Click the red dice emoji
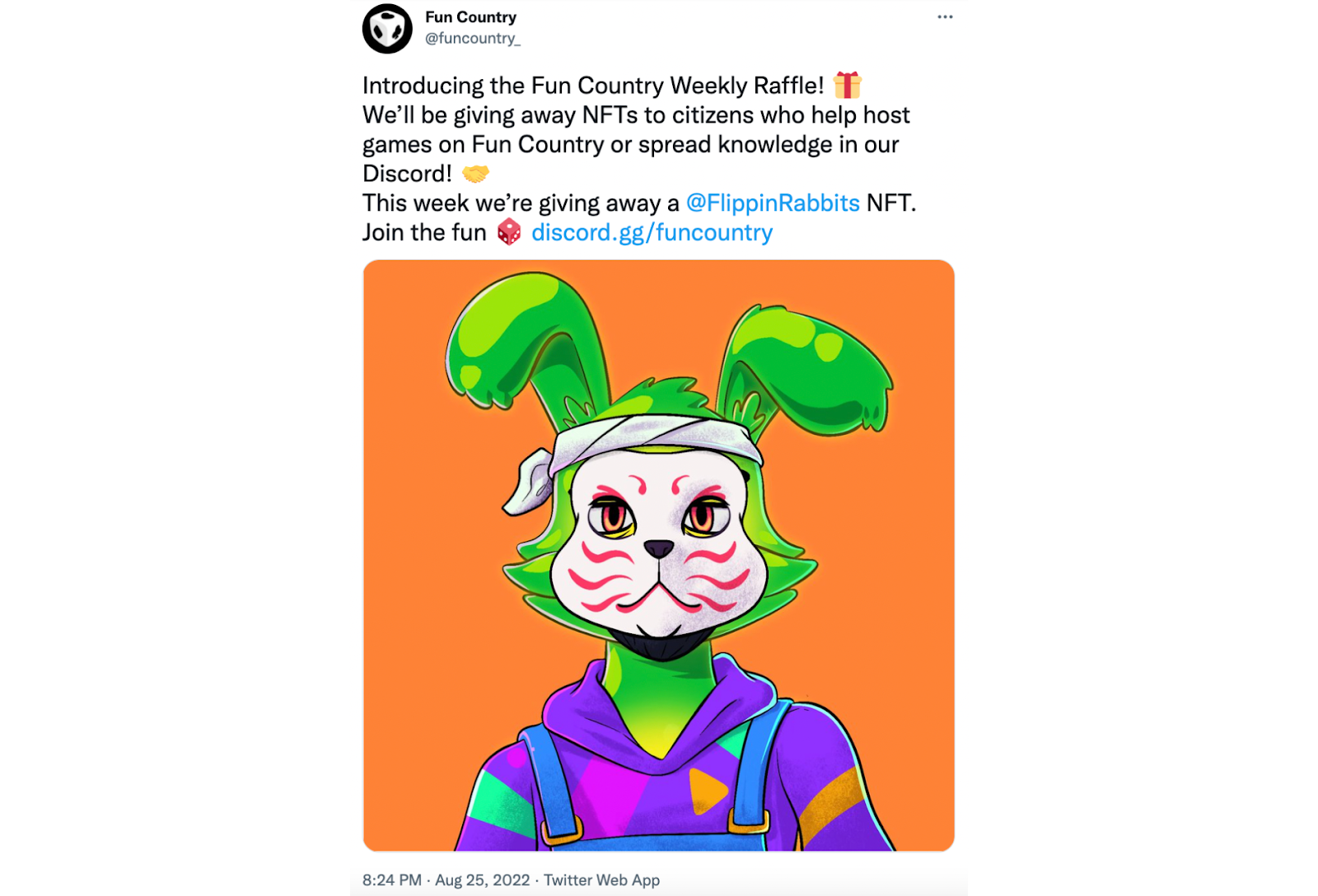Image resolution: width=1318 pixels, height=896 pixels. point(509,232)
